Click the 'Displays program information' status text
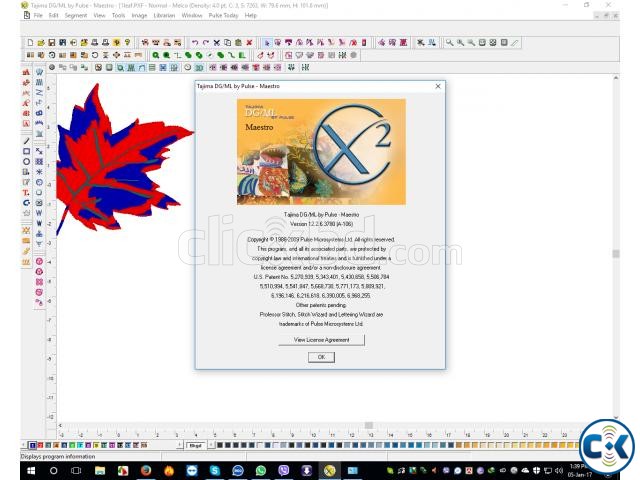 pyautogui.click(x=58, y=456)
